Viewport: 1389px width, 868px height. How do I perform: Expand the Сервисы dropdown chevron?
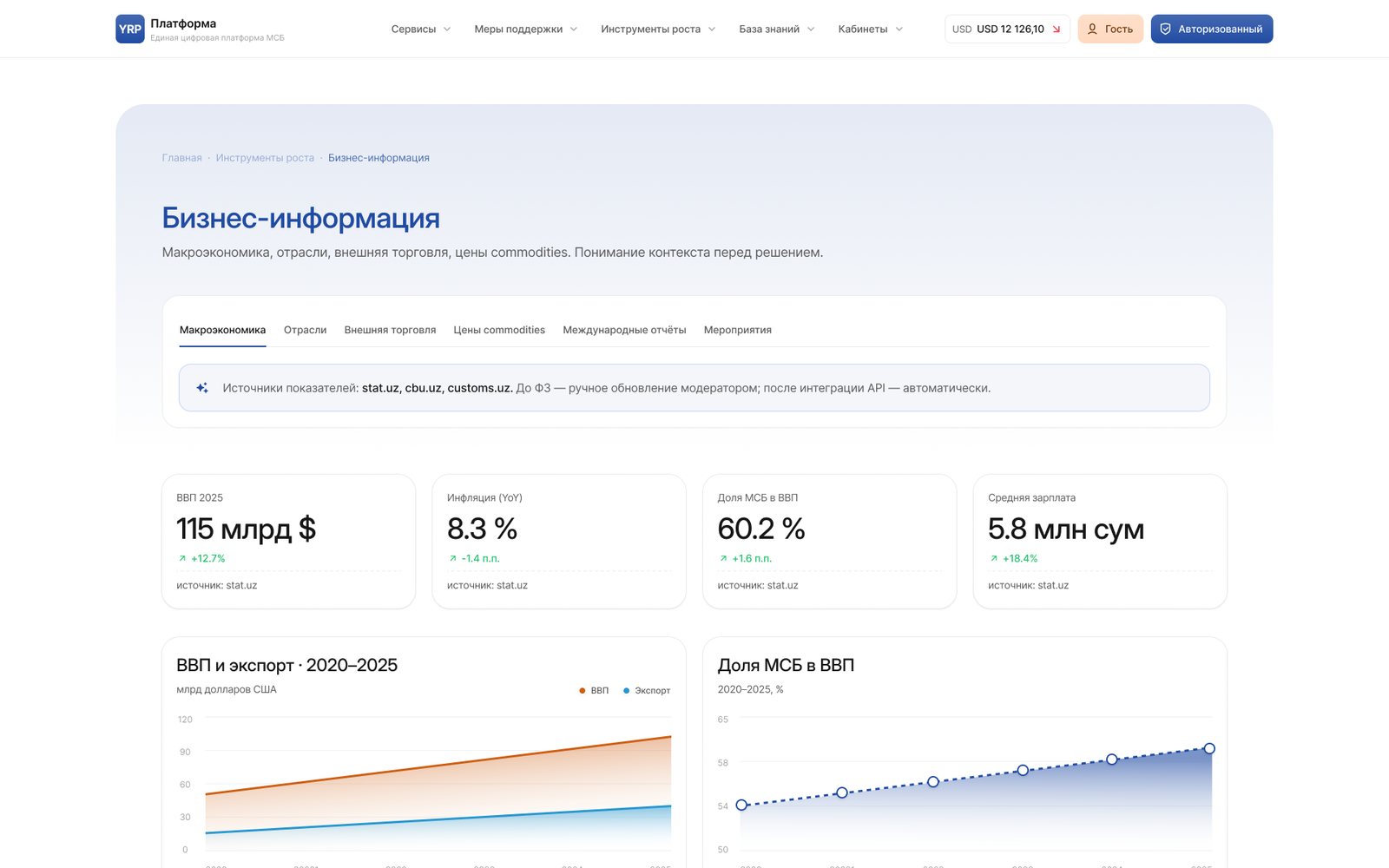pos(447,29)
